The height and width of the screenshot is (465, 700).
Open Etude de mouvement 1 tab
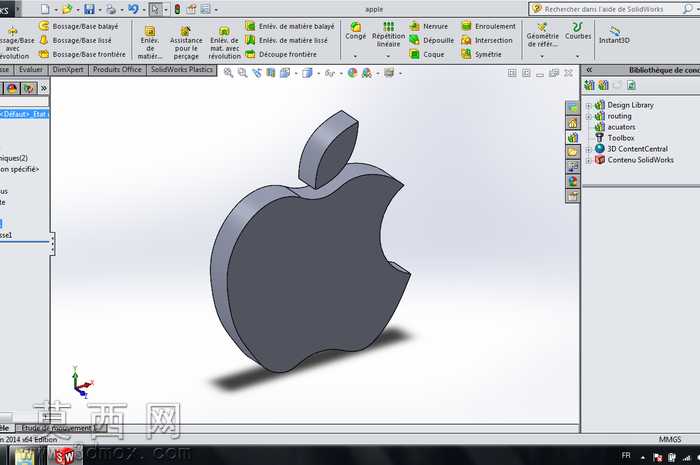60,428
